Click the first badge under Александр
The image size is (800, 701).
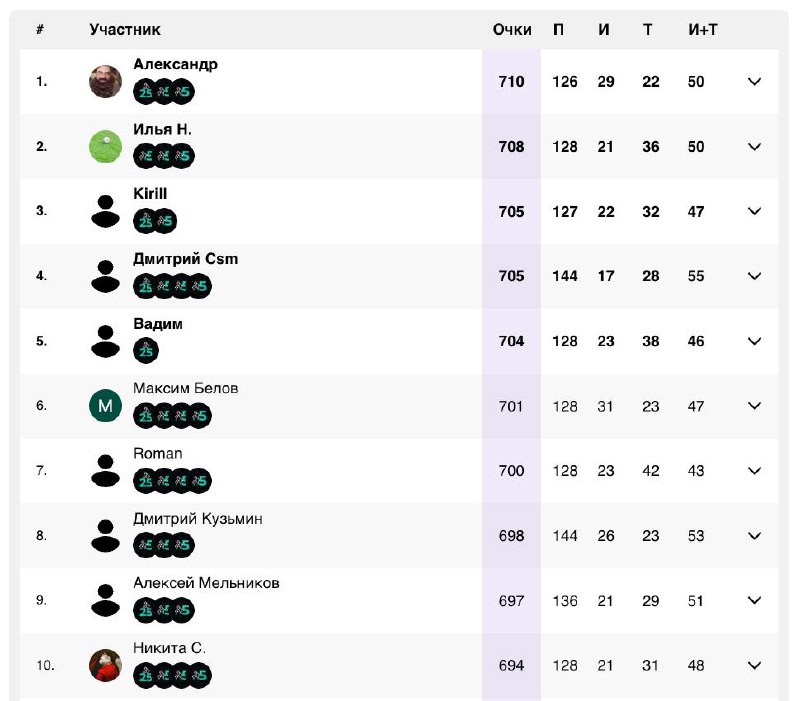pos(146,91)
